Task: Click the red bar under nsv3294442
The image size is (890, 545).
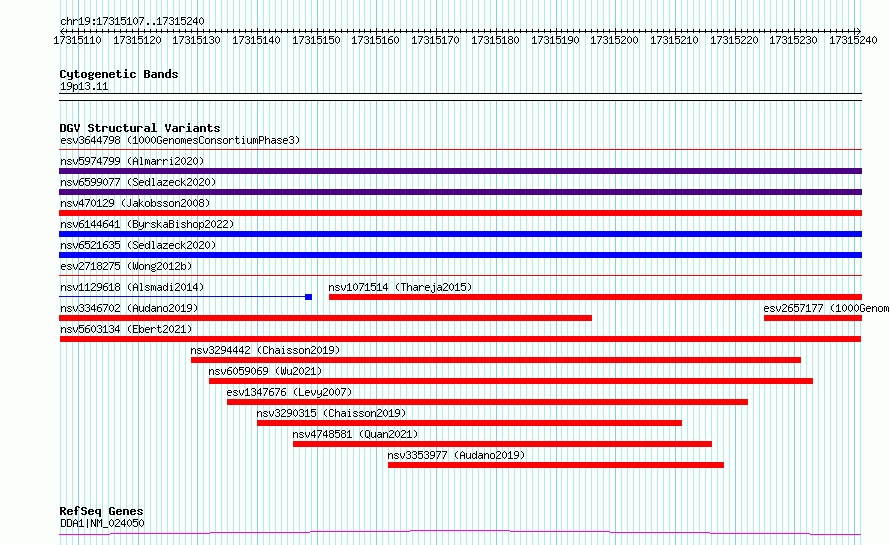Action: (x=496, y=360)
